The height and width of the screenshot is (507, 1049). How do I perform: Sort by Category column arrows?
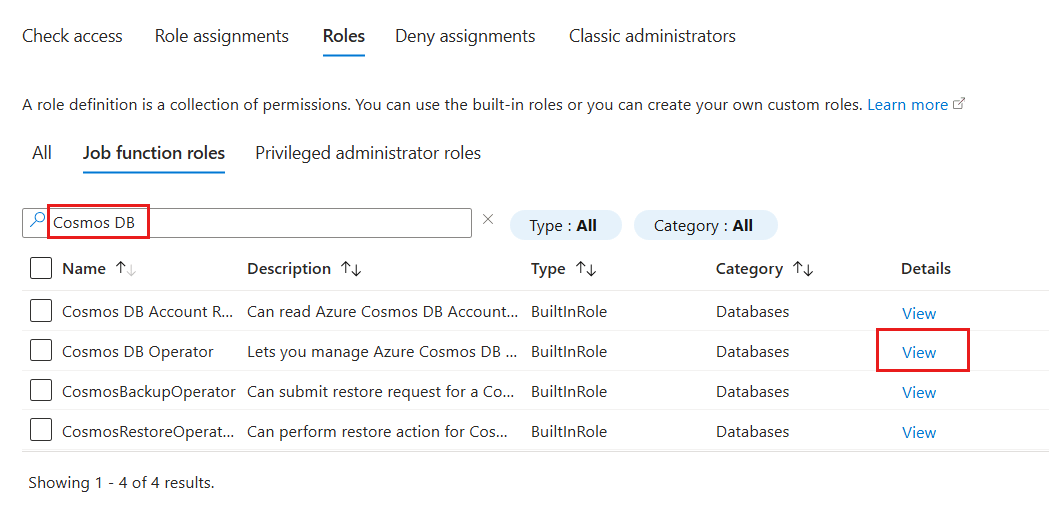802,269
